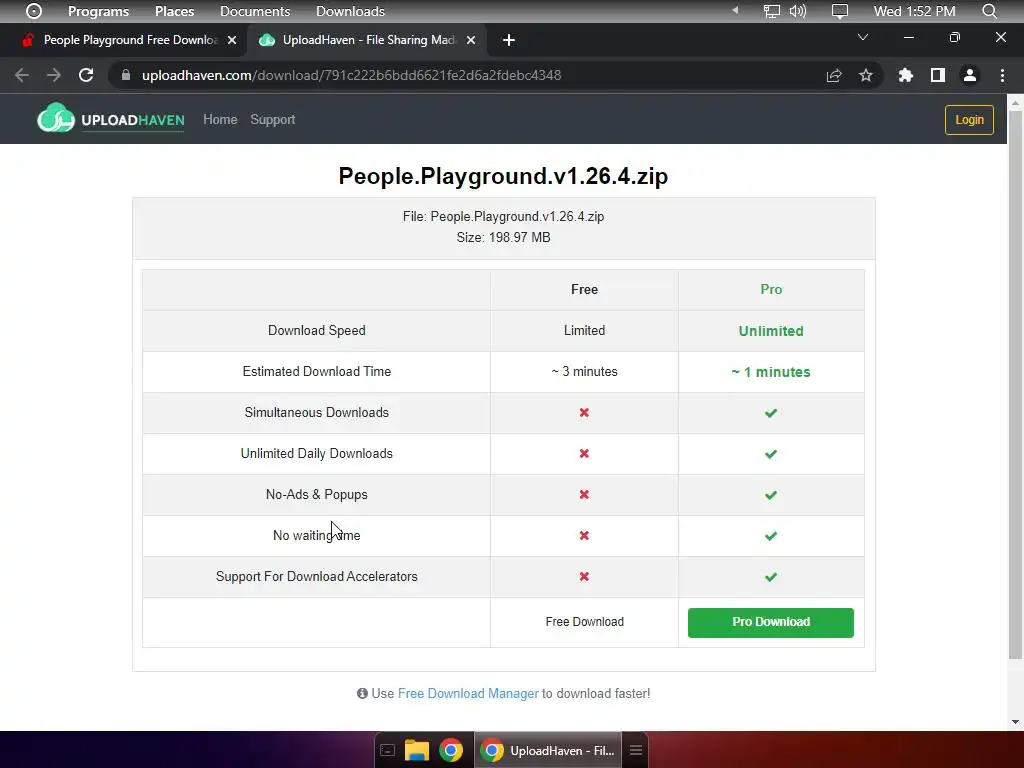1024x768 pixels.
Task: Click the 'File: People.Playground.v1.26.4.zip' line
Action: click(x=503, y=217)
